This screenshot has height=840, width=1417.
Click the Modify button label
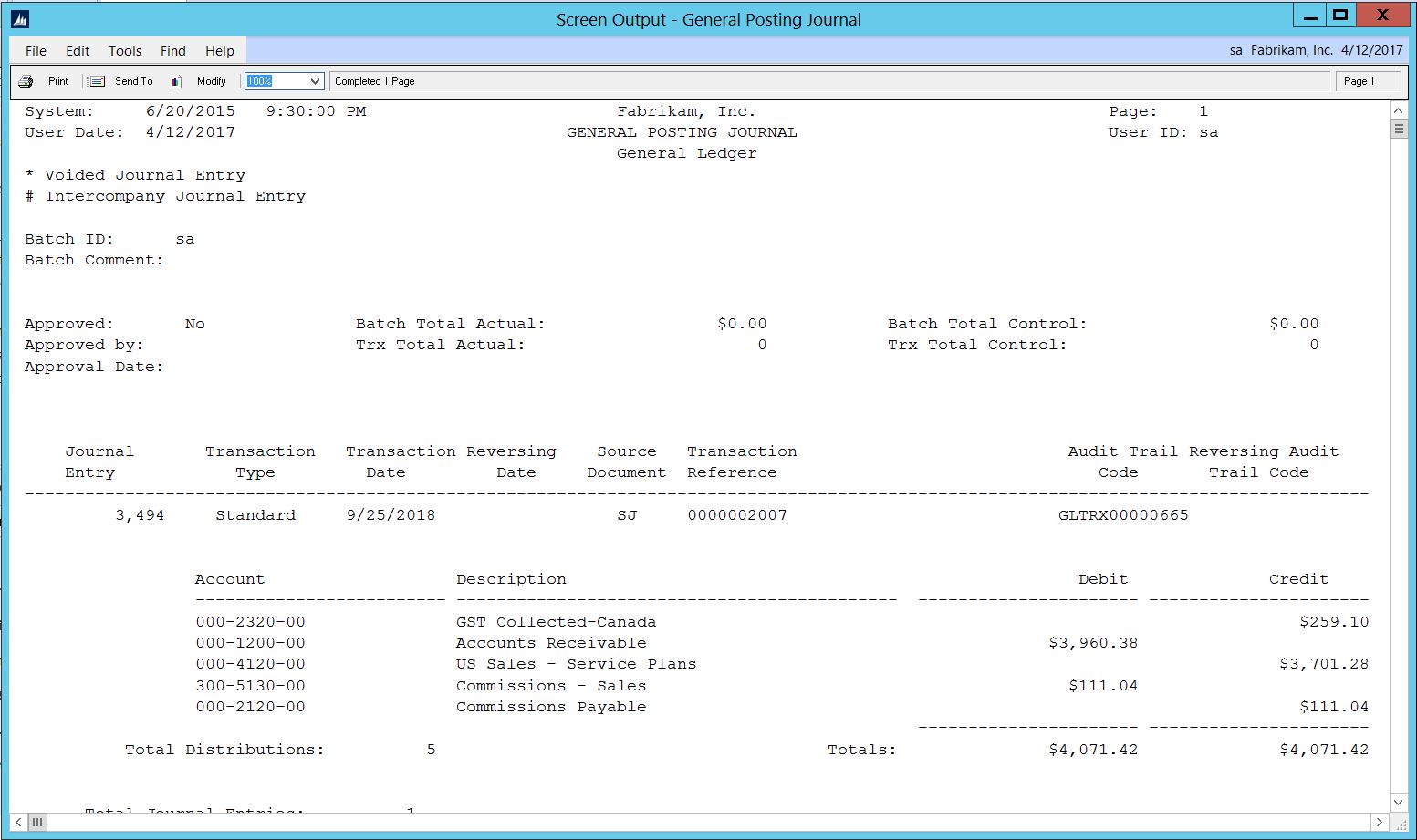(211, 80)
